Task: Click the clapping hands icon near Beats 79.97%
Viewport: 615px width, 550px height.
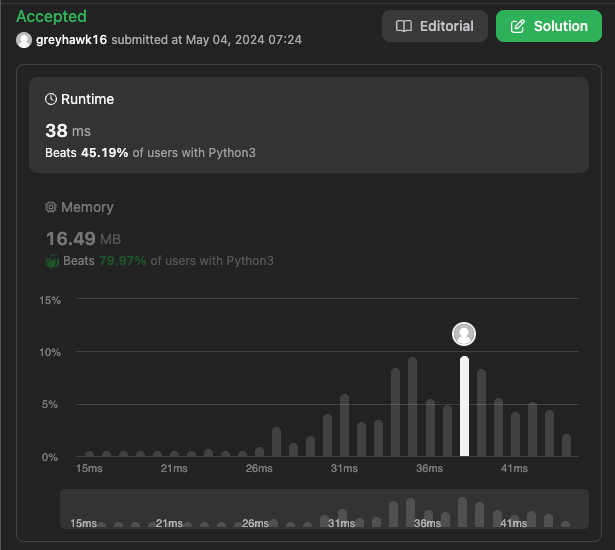Action: tap(52, 261)
